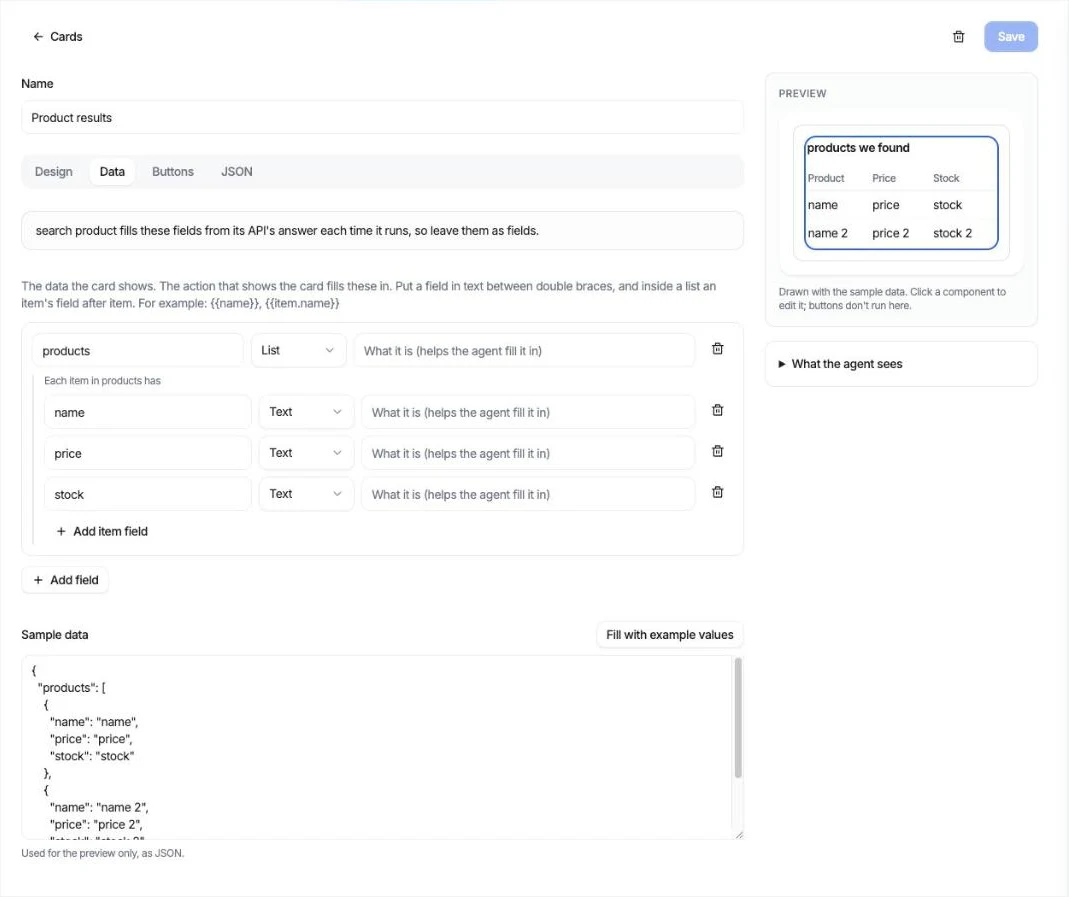Click the description box for products
The image size is (1069, 897).
(524, 350)
